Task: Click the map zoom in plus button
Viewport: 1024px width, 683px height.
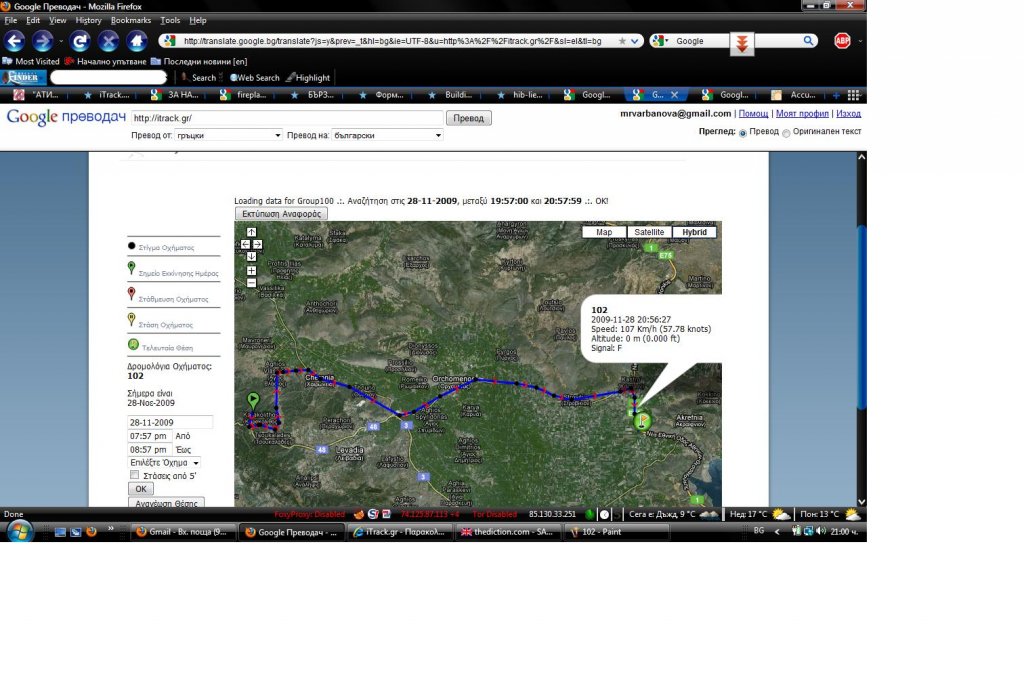Action: point(251,270)
